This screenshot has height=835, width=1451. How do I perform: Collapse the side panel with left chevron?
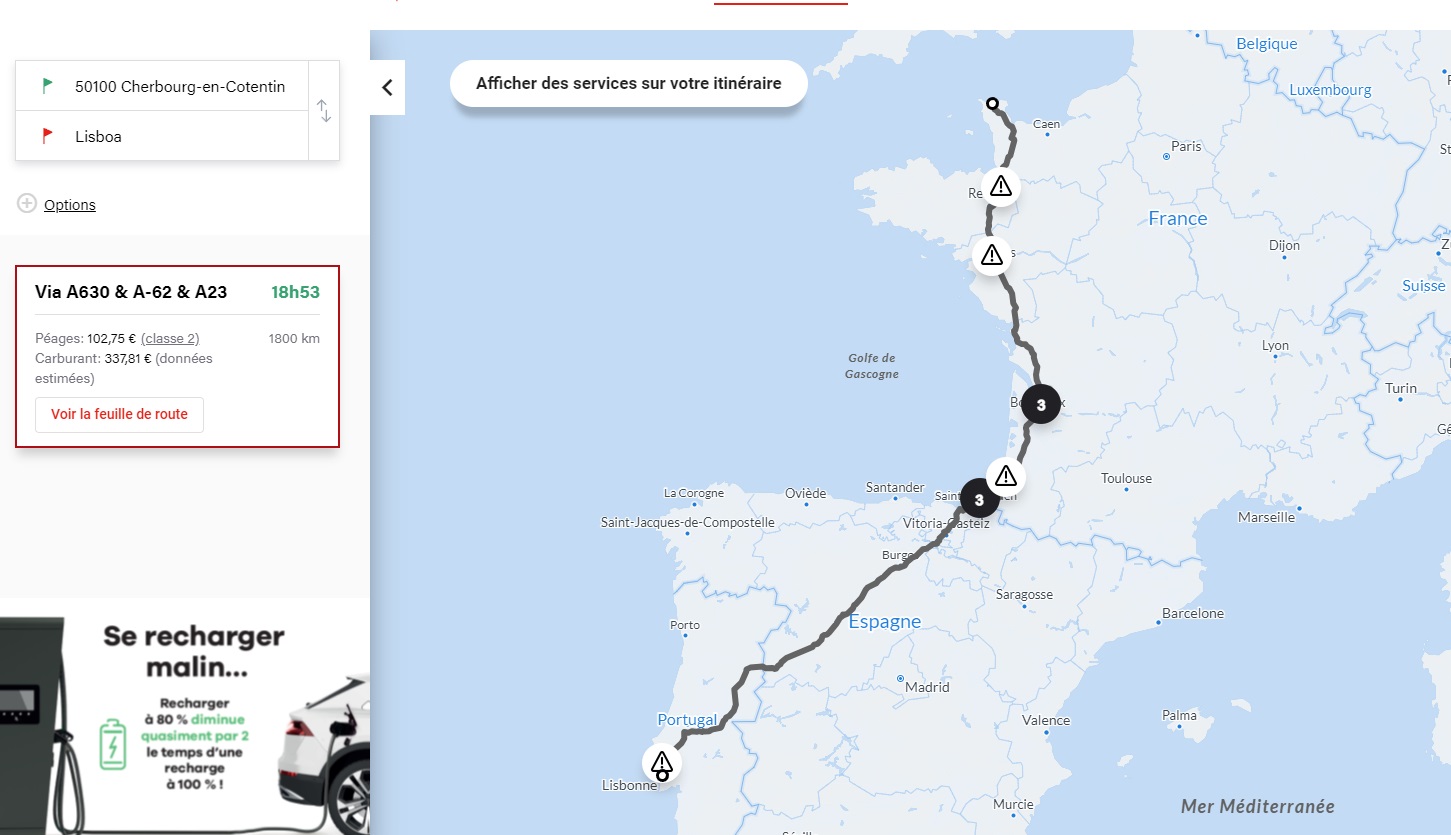[x=387, y=88]
